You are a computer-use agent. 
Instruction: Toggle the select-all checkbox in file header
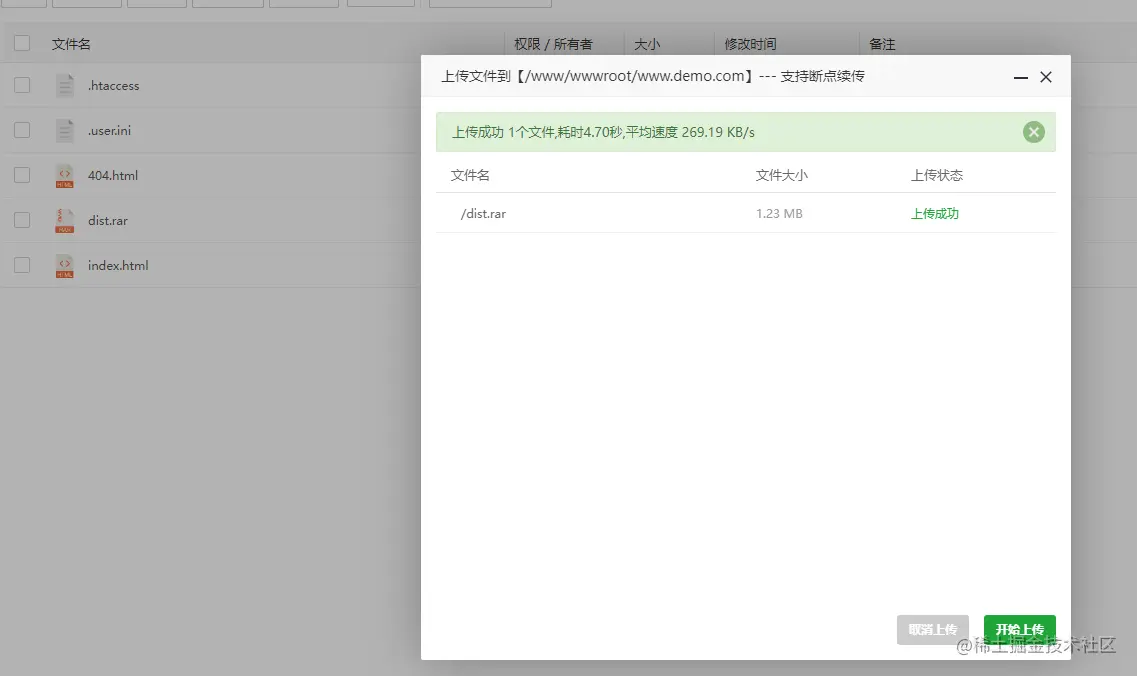(x=22, y=43)
